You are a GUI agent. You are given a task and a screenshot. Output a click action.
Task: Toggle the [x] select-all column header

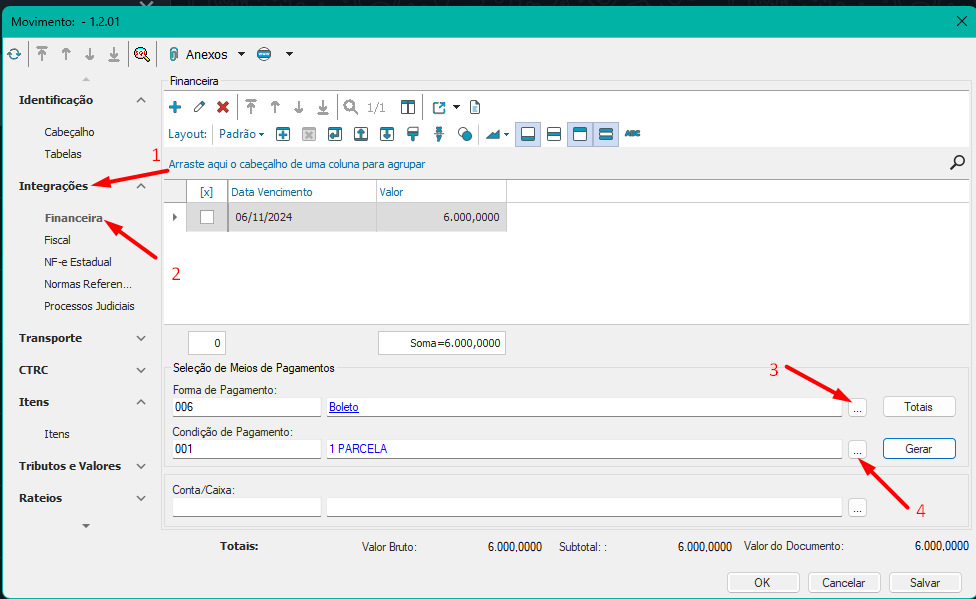click(x=207, y=192)
